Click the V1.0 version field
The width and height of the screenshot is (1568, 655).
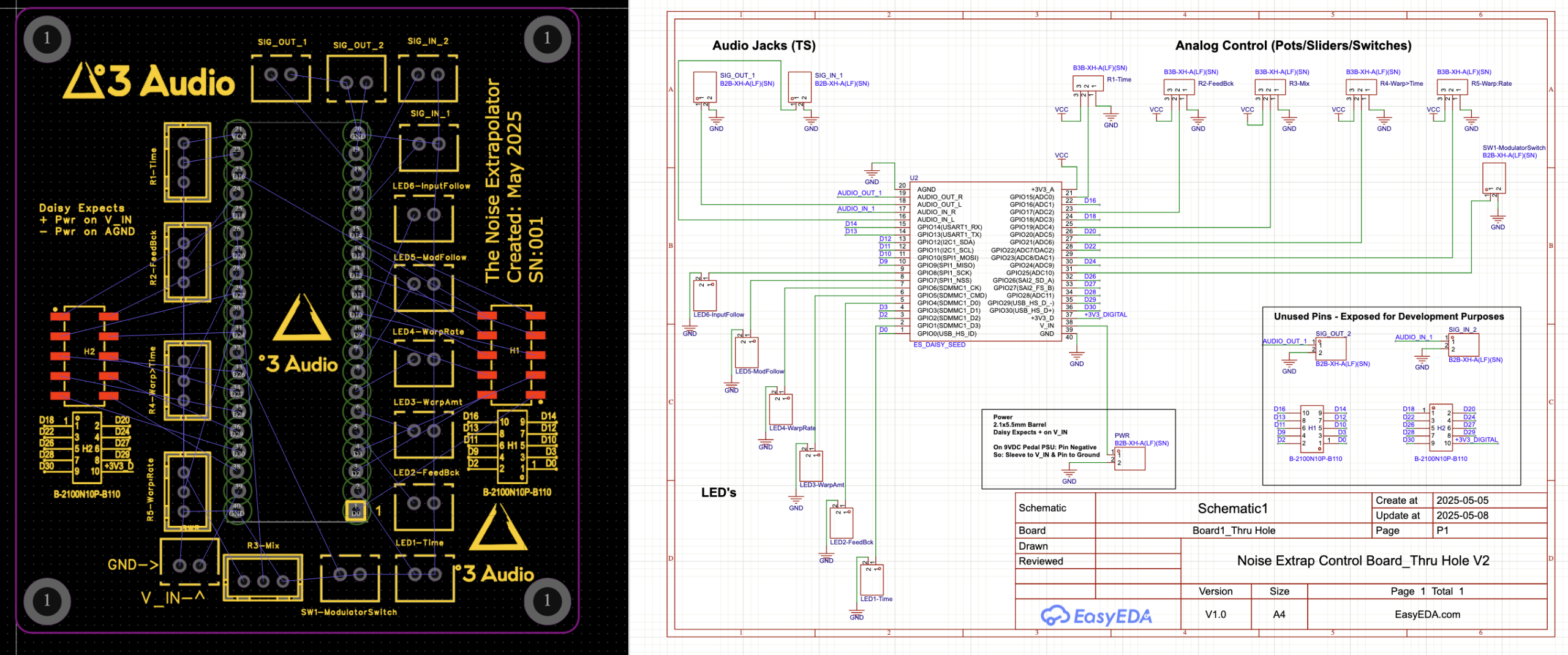[x=1215, y=615]
